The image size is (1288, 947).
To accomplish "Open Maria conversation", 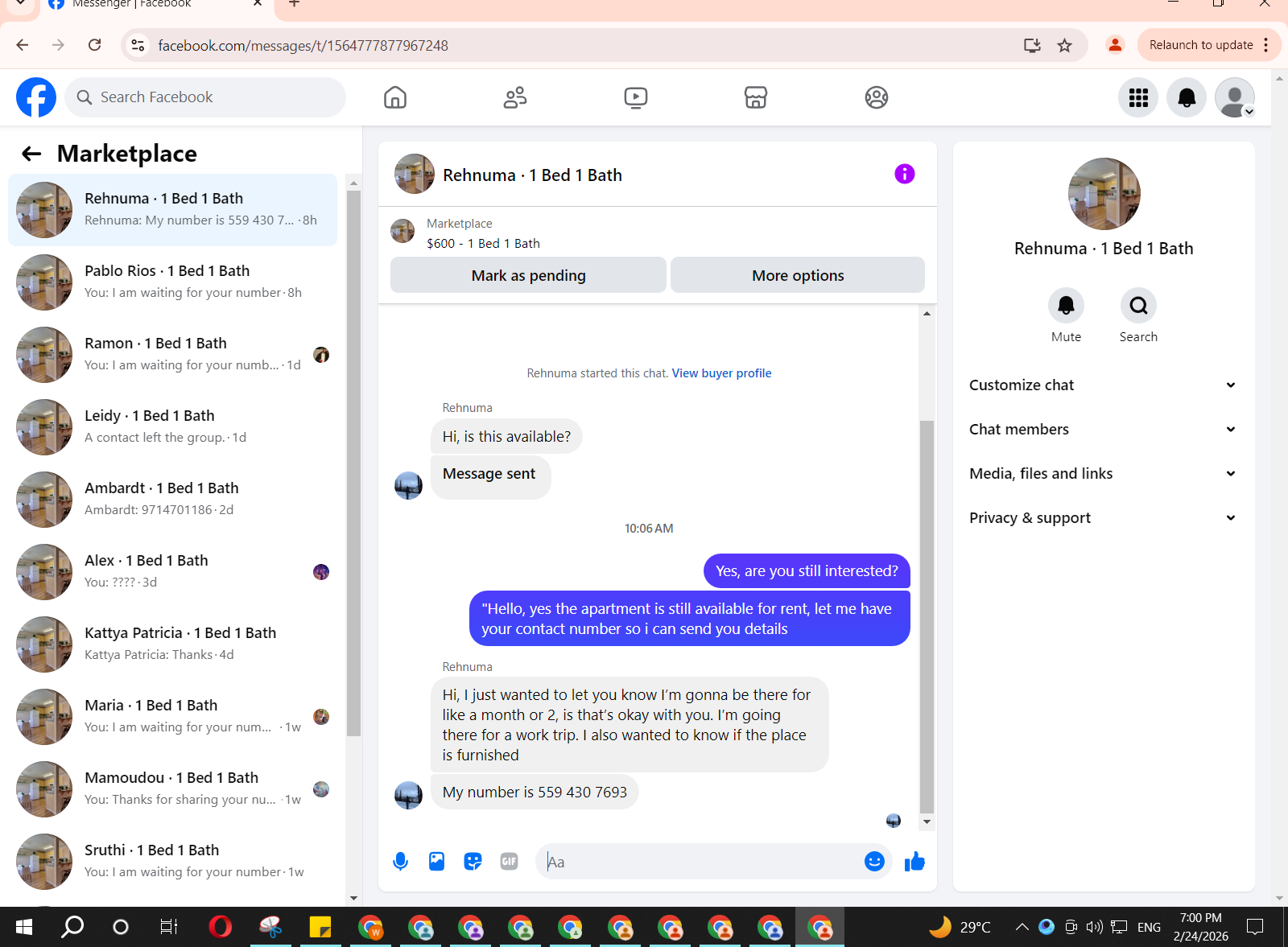I will [172, 716].
